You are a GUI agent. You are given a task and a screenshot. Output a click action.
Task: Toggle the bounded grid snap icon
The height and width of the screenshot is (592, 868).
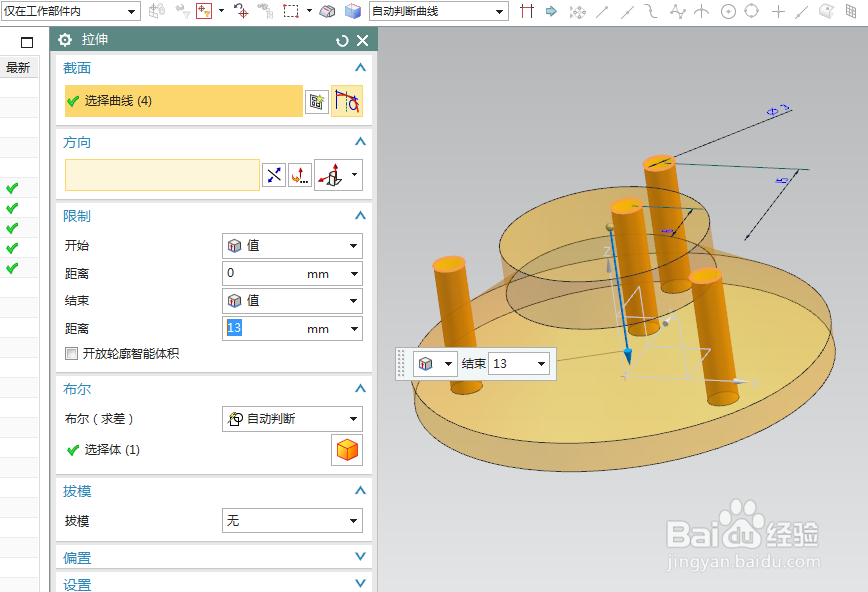pos(851,11)
